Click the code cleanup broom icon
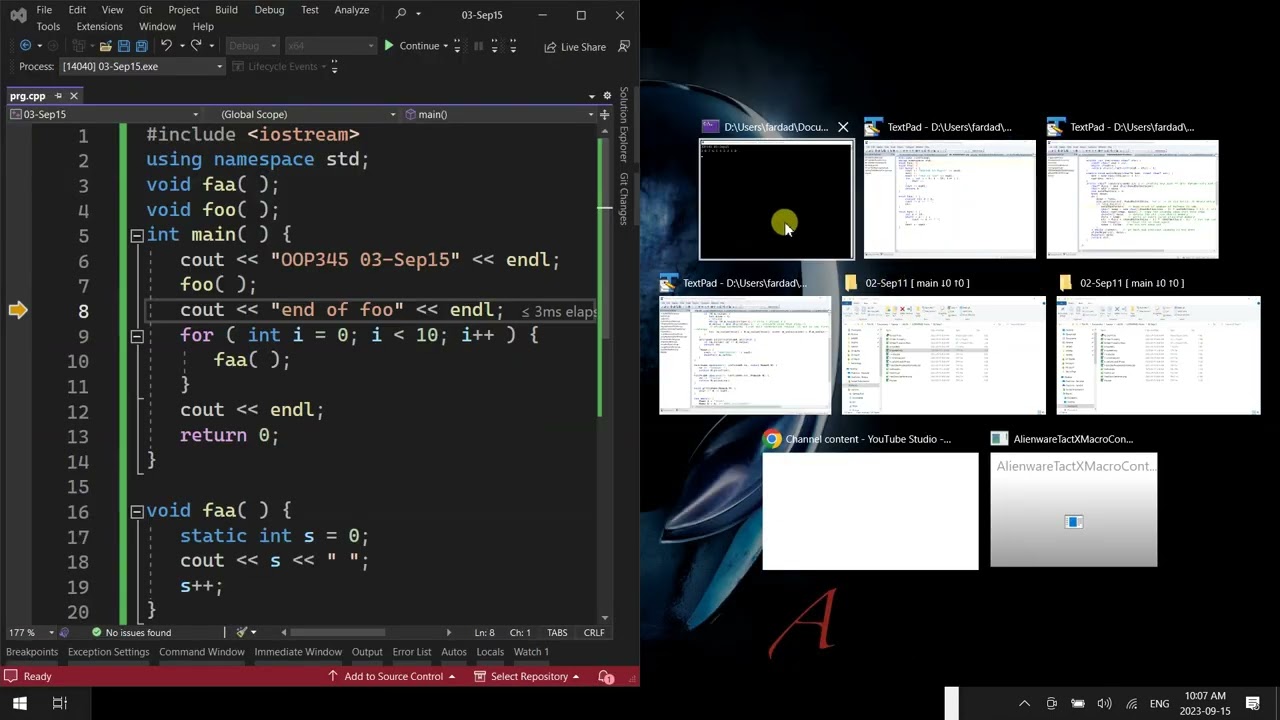Image resolution: width=1280 pixels, height=720 pixels. [241, 632]
